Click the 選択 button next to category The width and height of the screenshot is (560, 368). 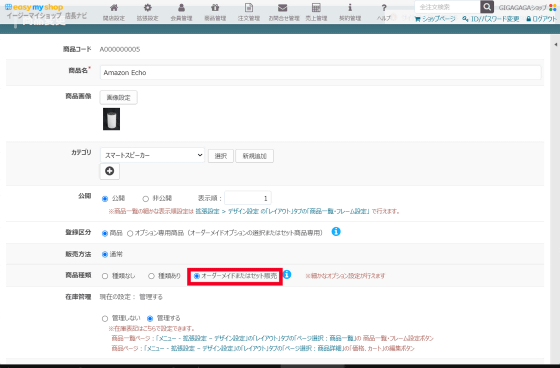pyautogui.click(x=221, y=156)
